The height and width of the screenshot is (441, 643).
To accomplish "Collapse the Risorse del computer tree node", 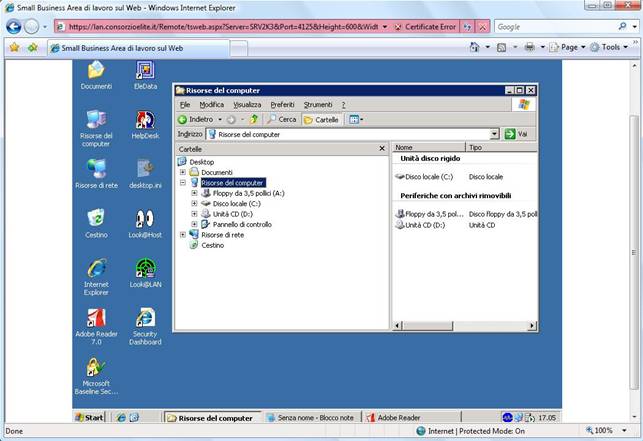I will (183, 183).
